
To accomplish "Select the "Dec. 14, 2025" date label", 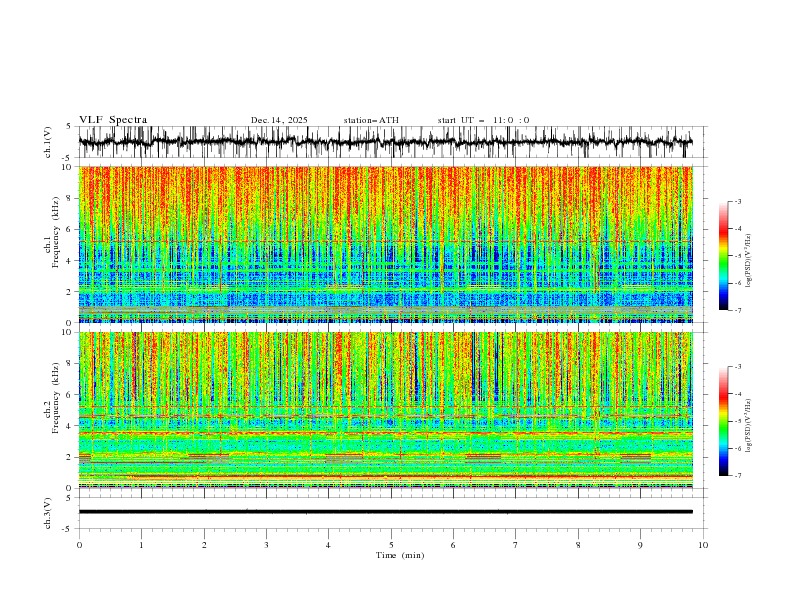I will (x=279, y=120).
